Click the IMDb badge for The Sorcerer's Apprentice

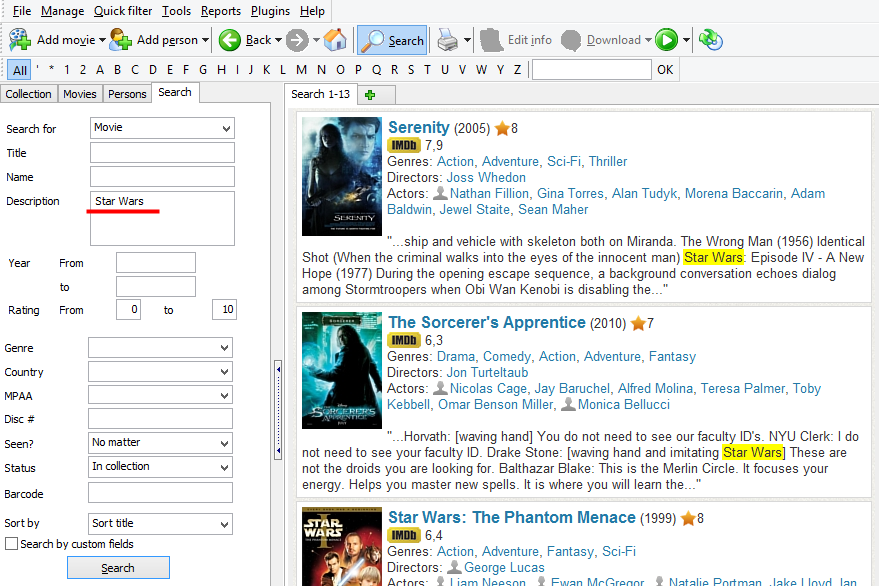click(x=404, y=340)
